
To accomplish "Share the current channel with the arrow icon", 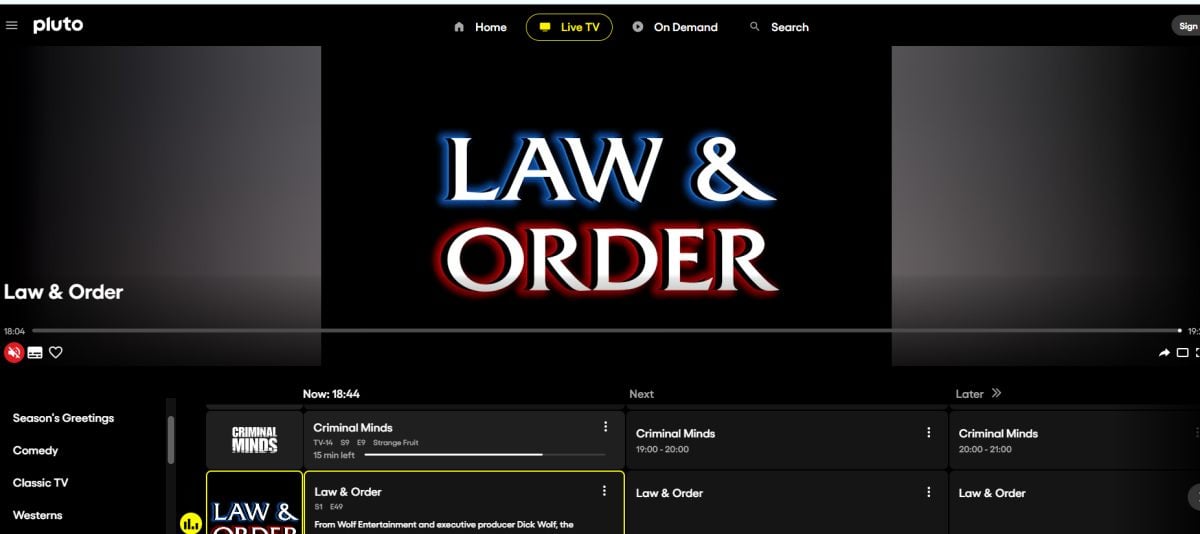I will click(1164, 353).
